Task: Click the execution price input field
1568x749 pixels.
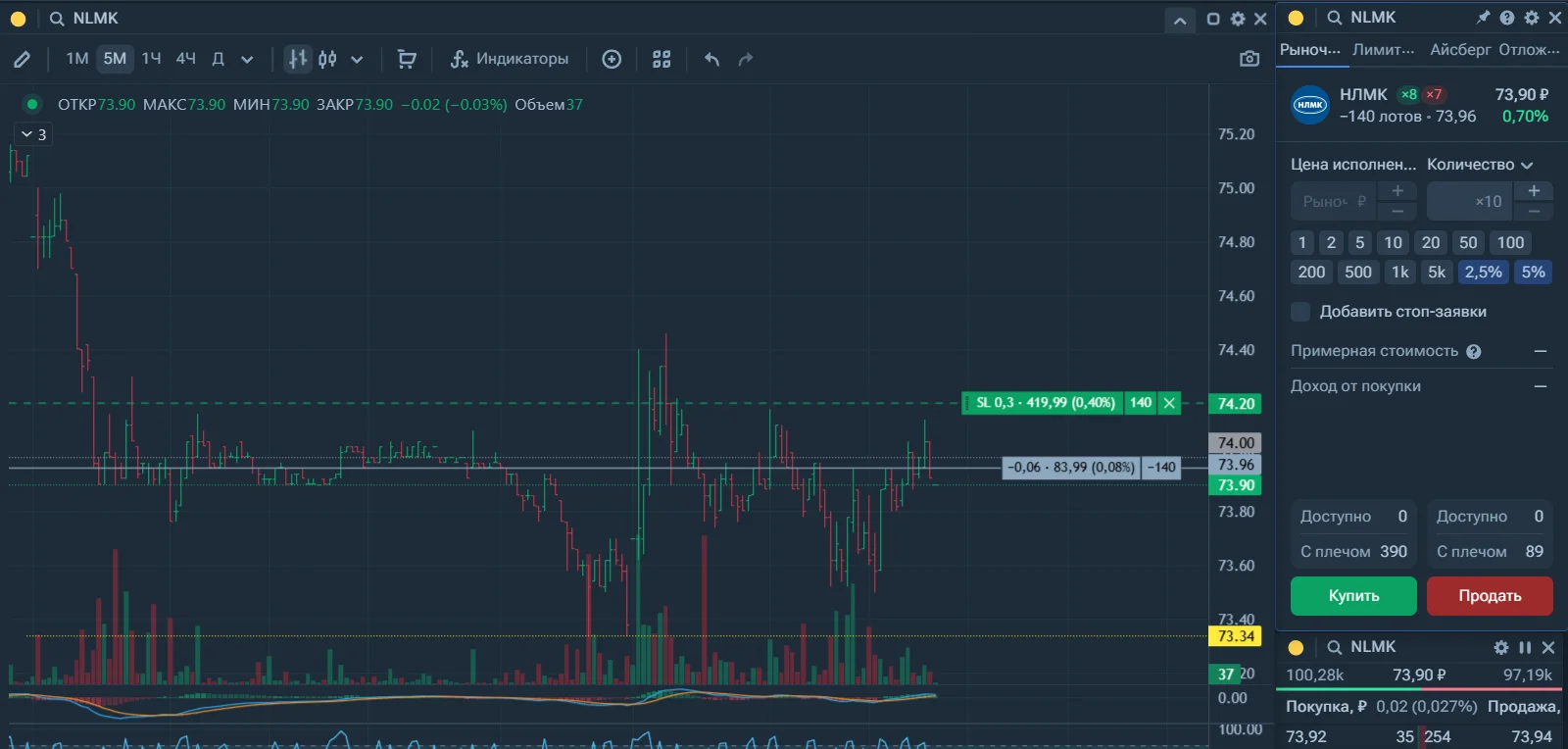Action: coord(1334,202)
